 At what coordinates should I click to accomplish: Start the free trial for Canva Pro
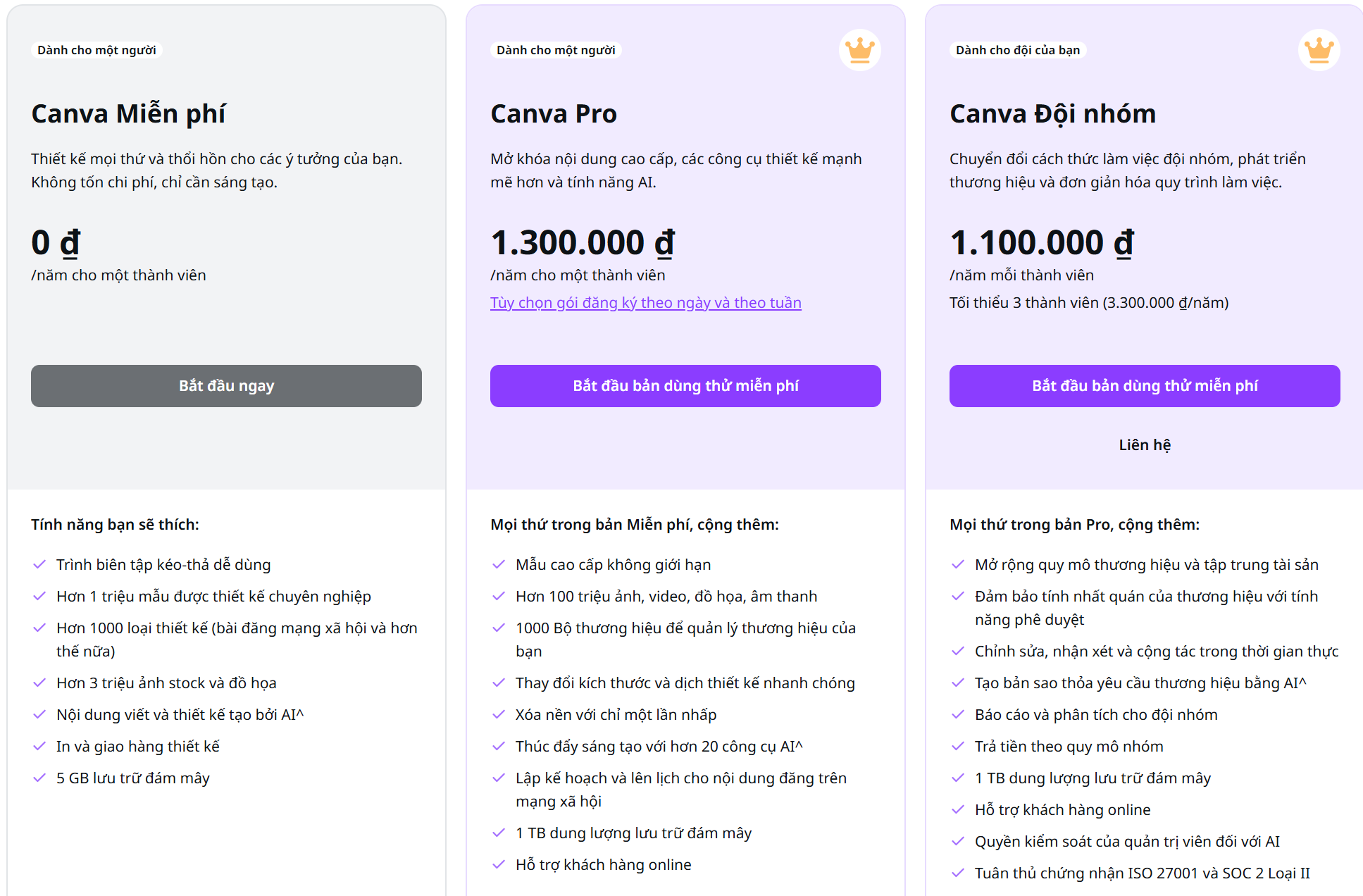pyautogui.click(x=685, y=385)
